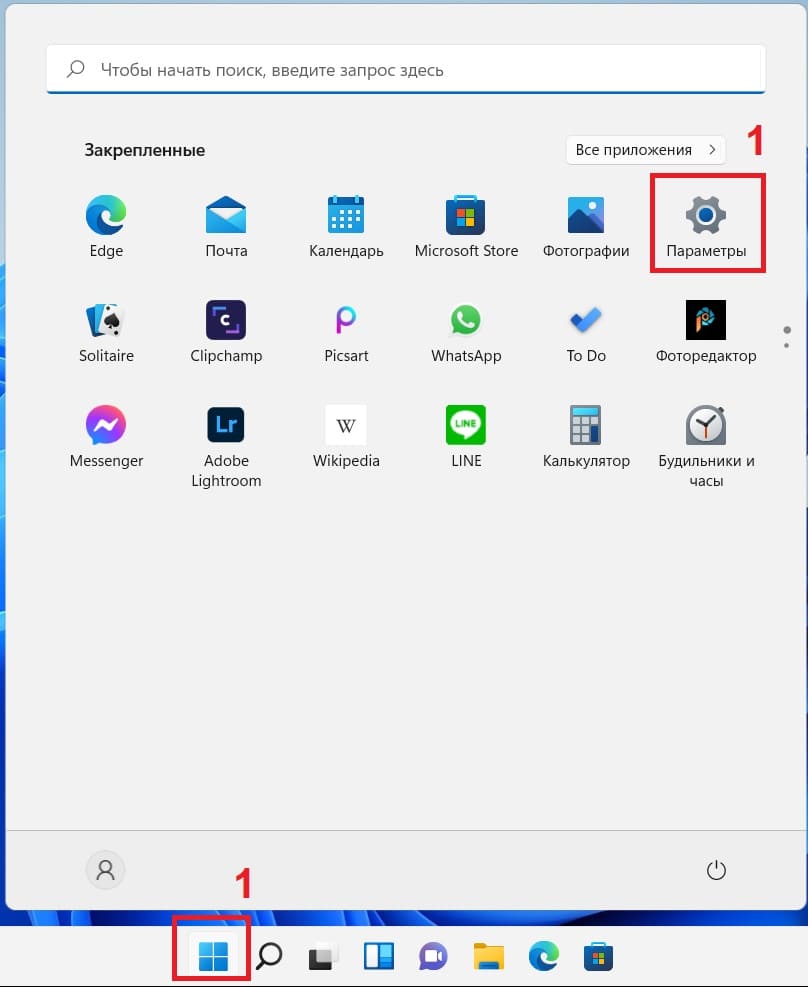This screenshot has height=987, width=808.
Task: Show all apps via Все приложения
Action: pyautogui.click(x=646, y=150)
